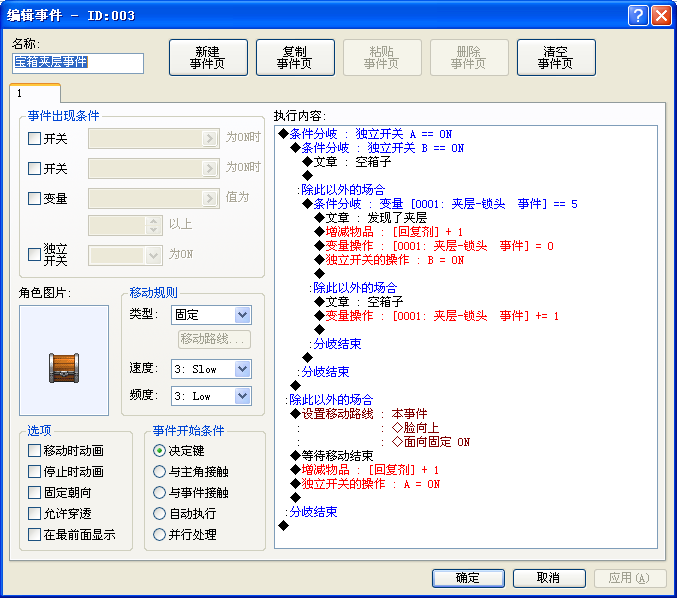Select the 自动执行 trigger radio button
The width and height of the screenshot is (677, 598).
coord(159,514)
